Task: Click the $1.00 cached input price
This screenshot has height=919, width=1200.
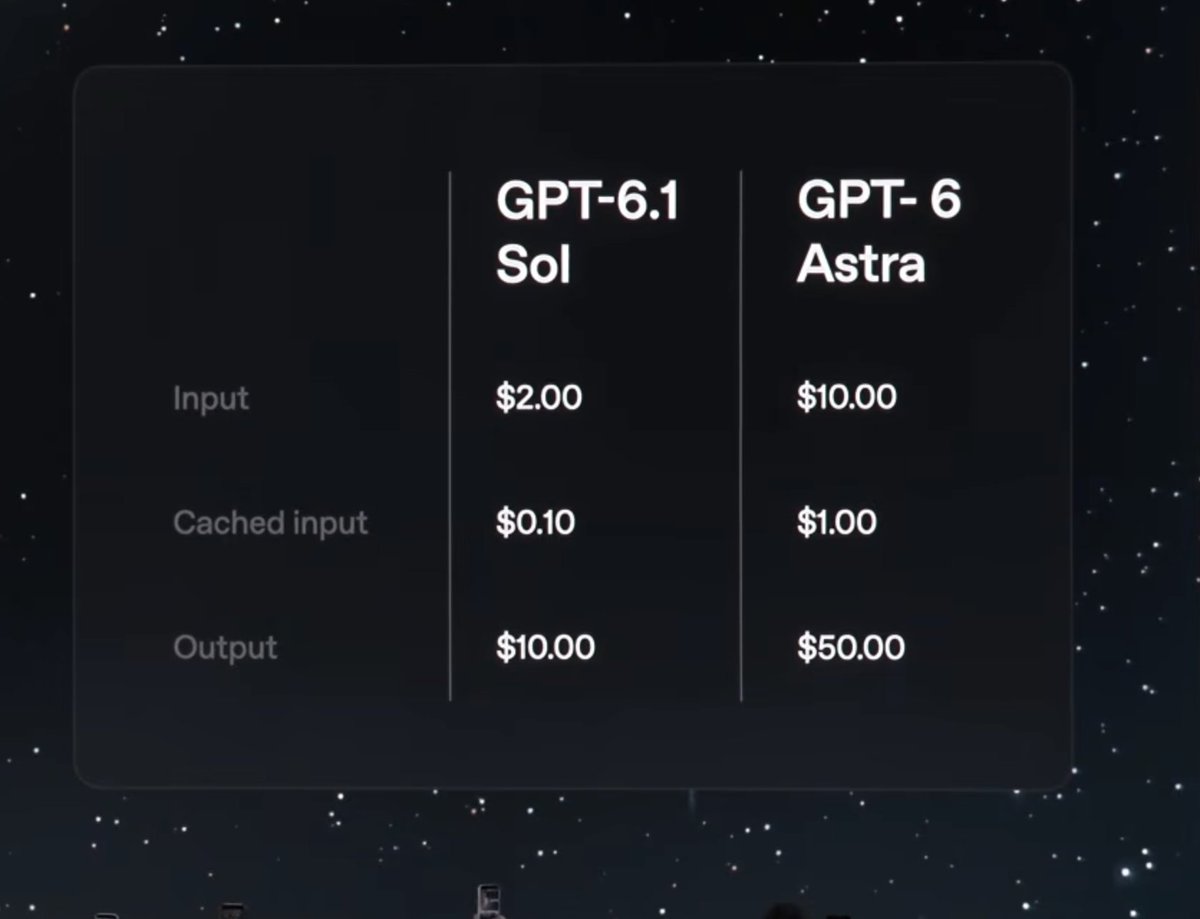Action: click(x=837, y=523)
